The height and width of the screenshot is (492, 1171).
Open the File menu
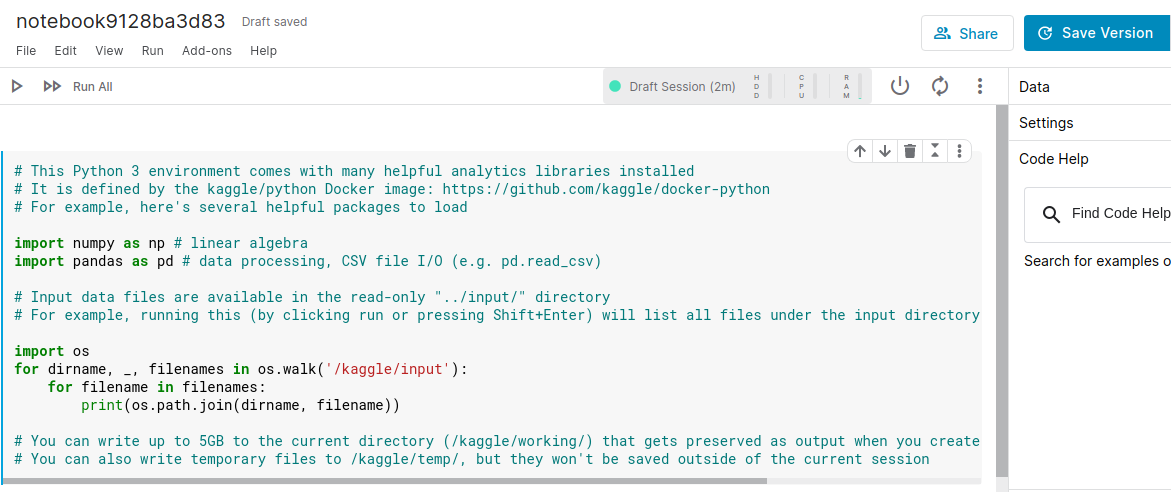[26, 51]
